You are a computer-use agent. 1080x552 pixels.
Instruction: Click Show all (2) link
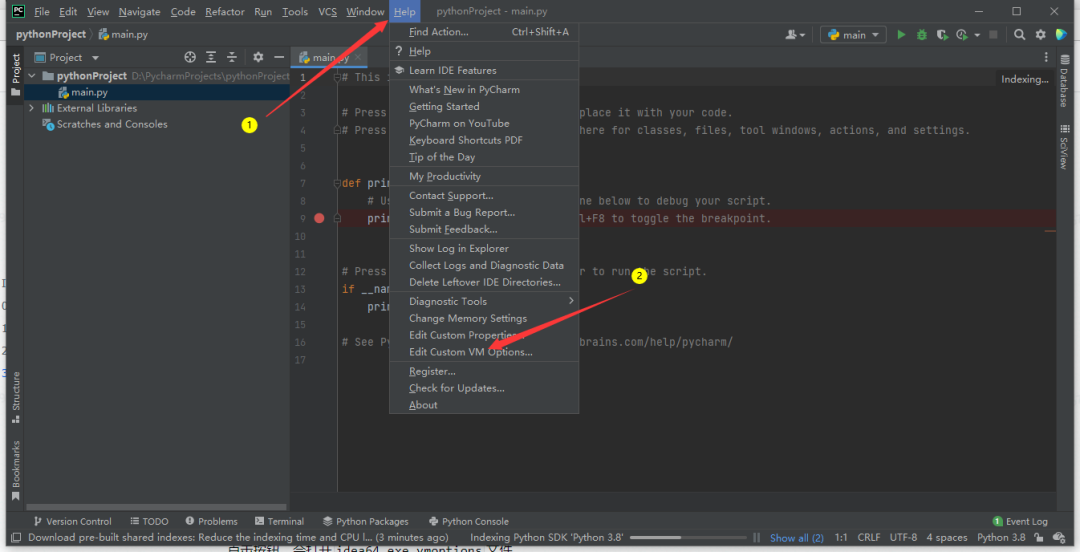(x=796, y=538)
